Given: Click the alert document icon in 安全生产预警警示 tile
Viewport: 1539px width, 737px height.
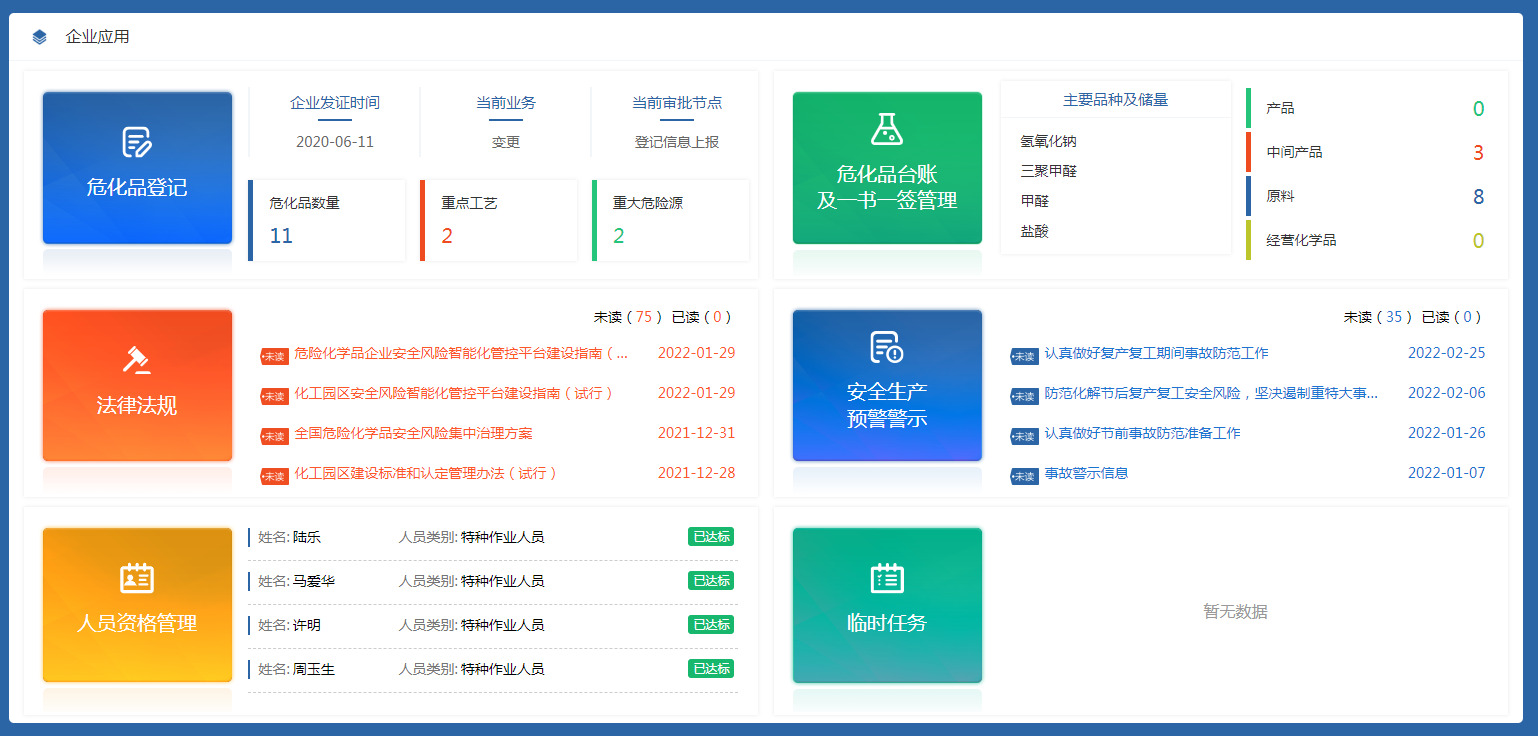Looking at the screenshot, I should point(887,347).
